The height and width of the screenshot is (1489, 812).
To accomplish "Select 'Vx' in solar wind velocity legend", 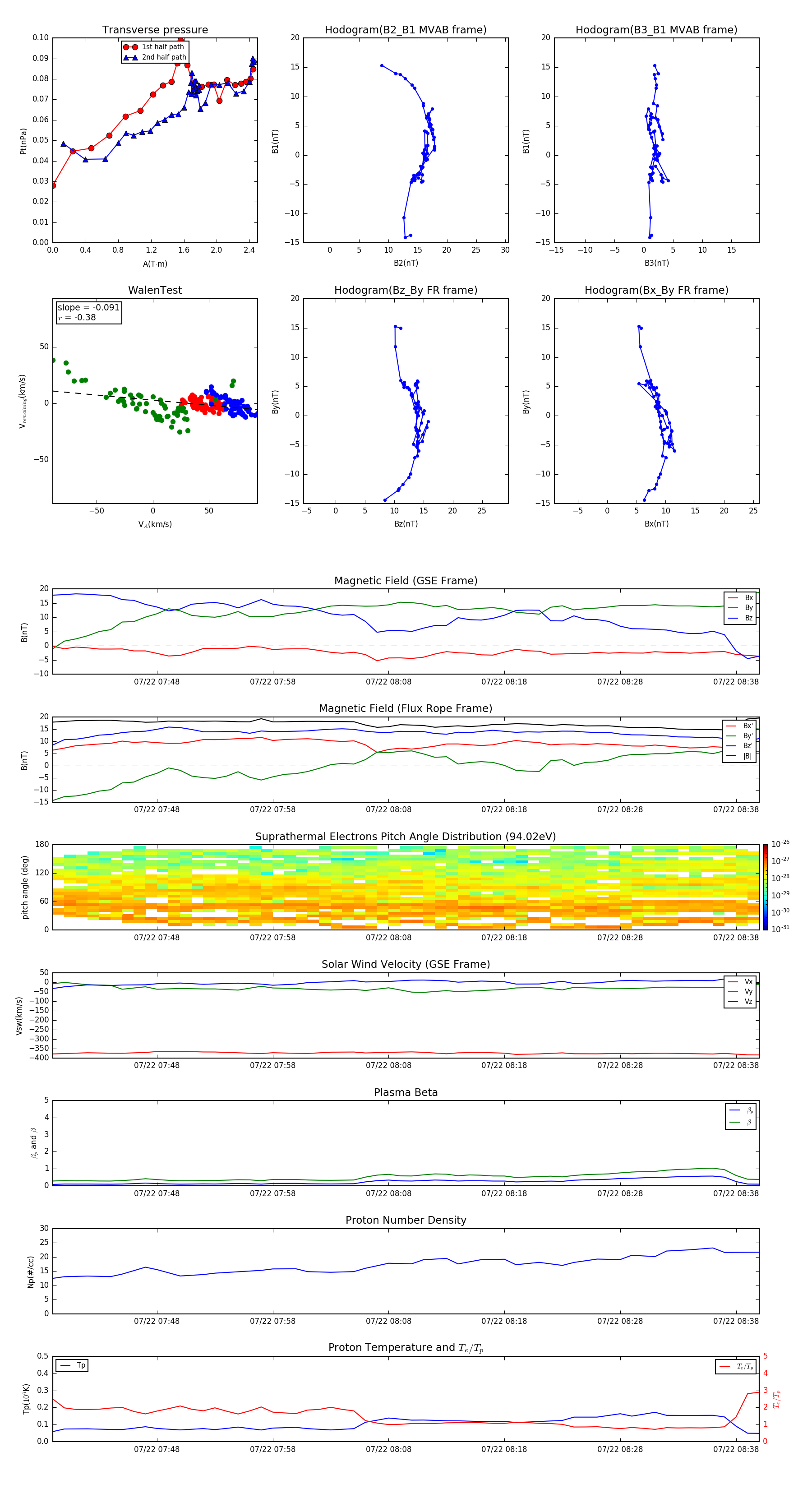I will 740,982.
